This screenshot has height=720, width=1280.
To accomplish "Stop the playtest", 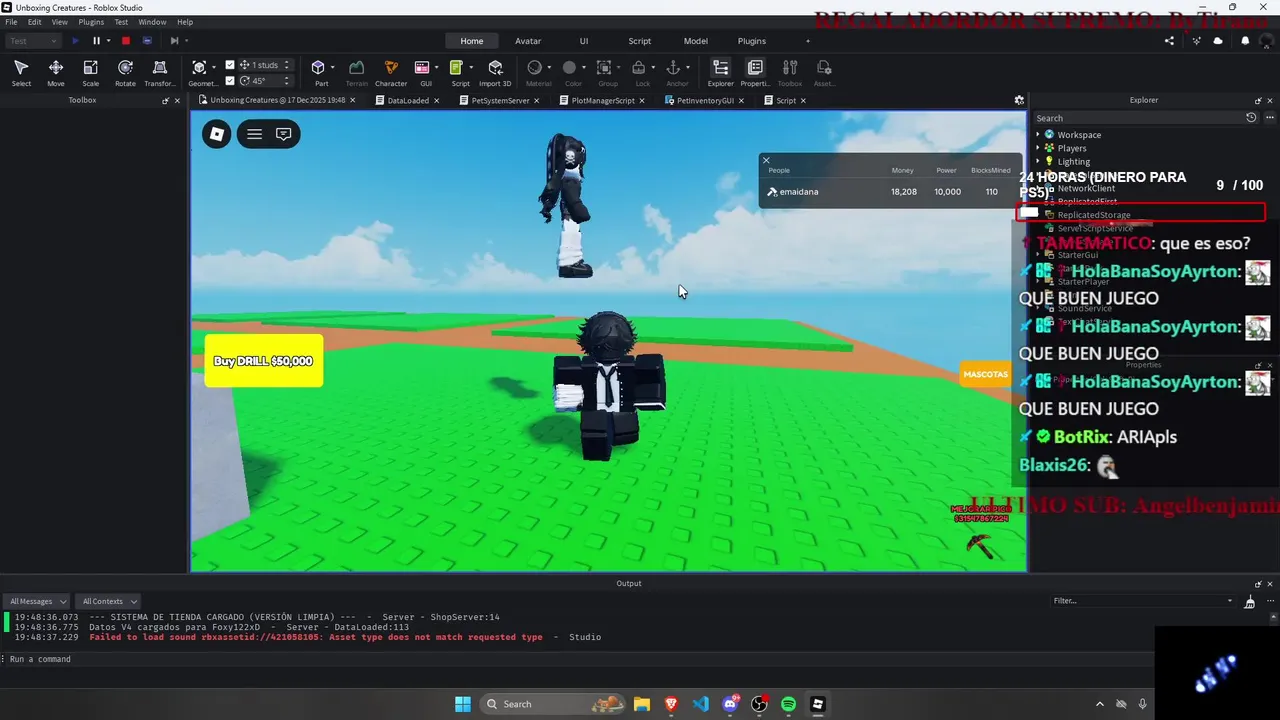I will click(126, 41).
